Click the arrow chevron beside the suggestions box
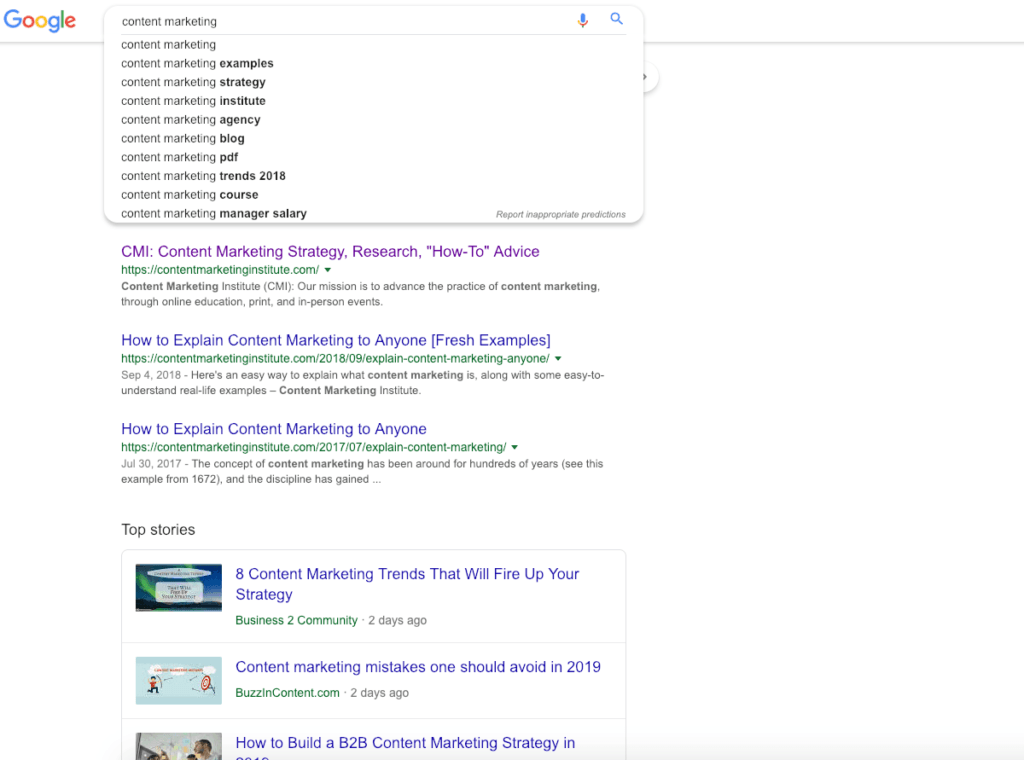Viewport: 1024px width, 760px height. tap(645, 77)
